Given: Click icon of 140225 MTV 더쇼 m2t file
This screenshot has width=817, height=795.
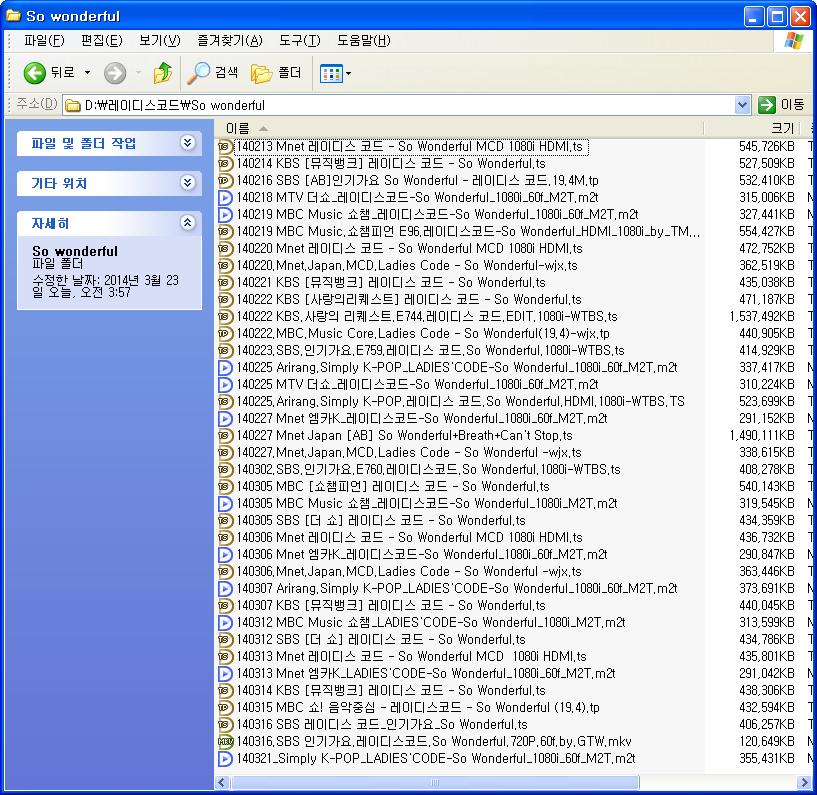Looking at the screenshot, I should 225,384.
